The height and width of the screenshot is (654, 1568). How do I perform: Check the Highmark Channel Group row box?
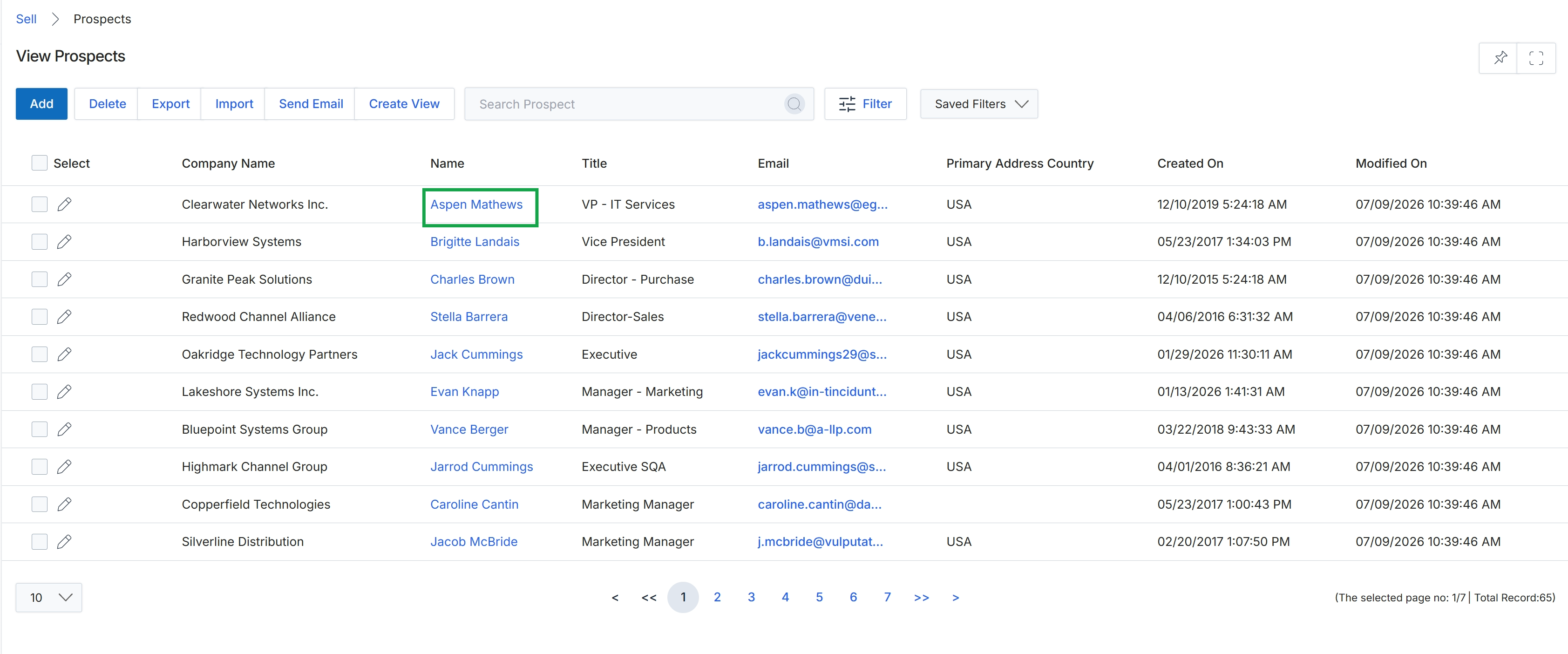[x=40, y=466]
